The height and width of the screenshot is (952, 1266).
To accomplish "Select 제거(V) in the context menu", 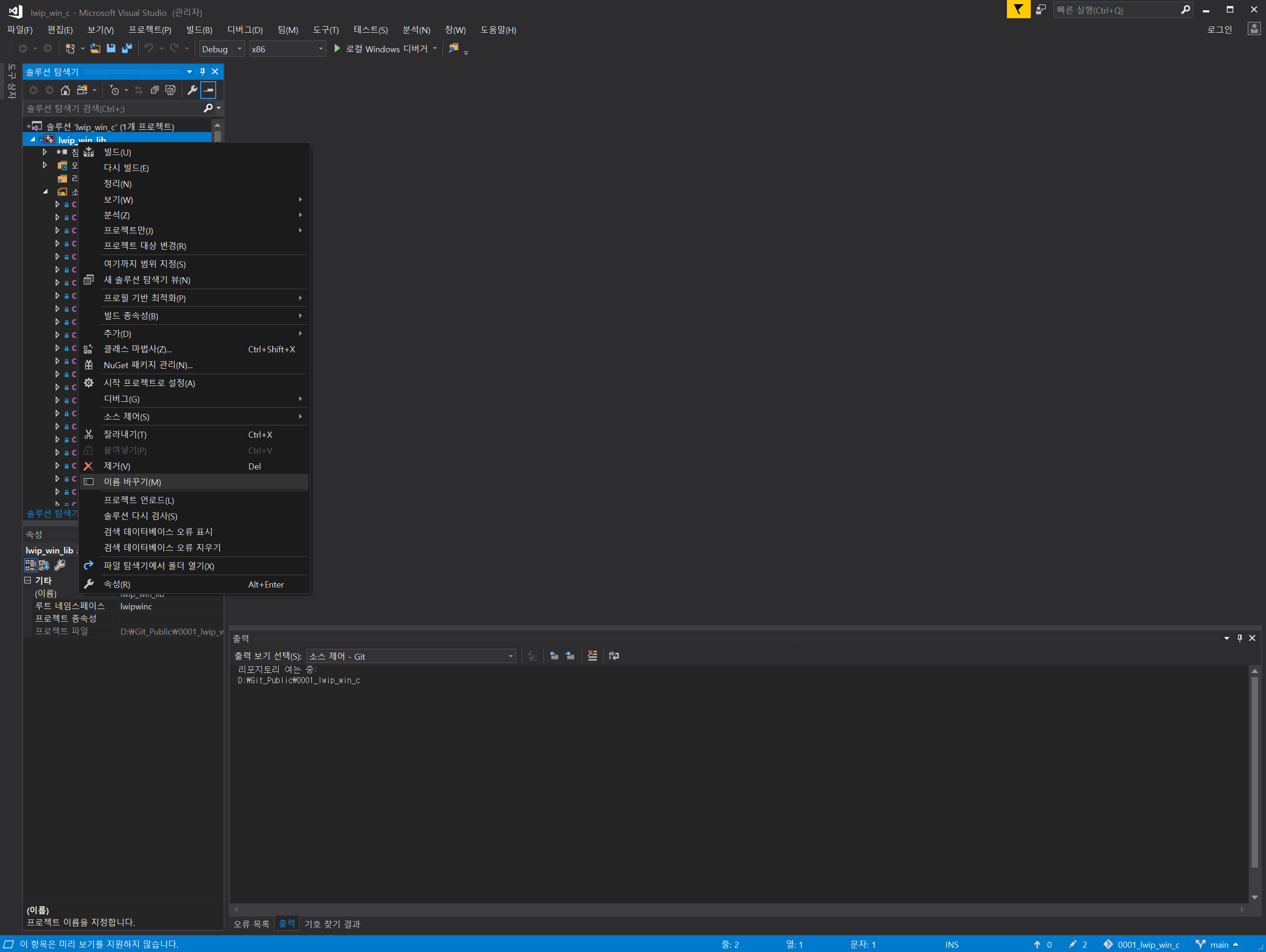I will tap(195, 466).
